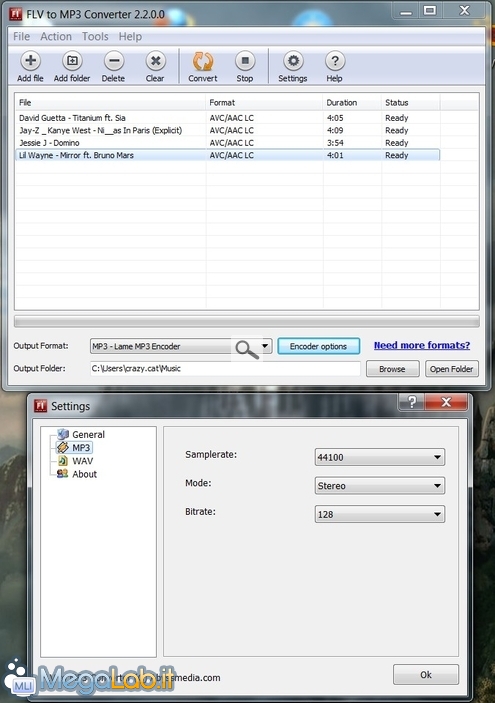Select the Jessie J - Domino row
495x703 pixels.
tap(227, 143)
